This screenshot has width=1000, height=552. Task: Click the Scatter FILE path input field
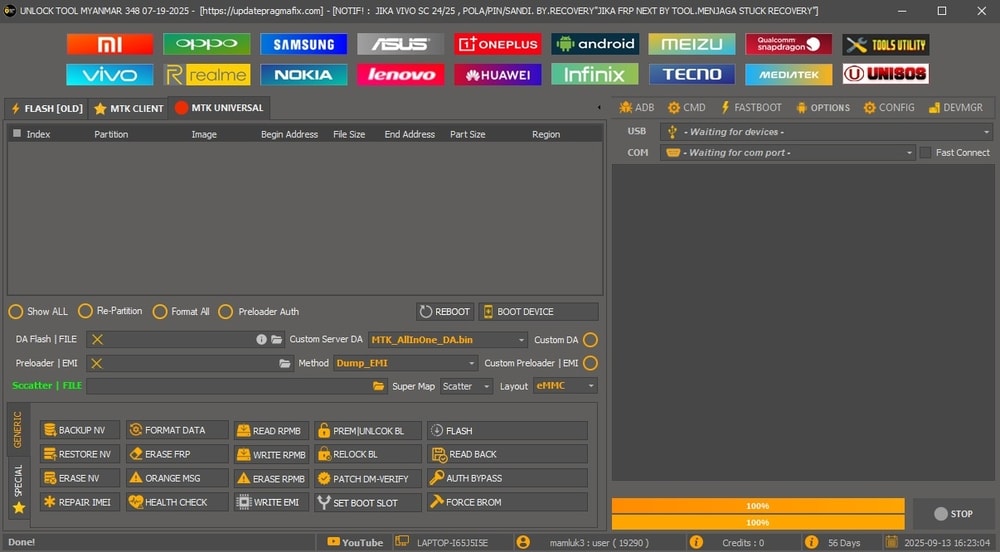pos(237,386)
